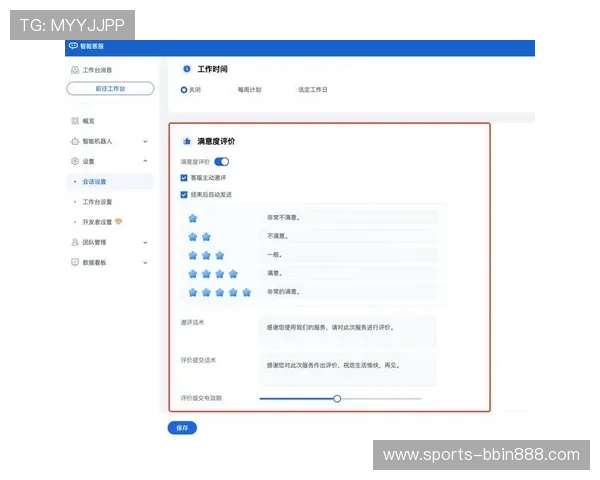Click the 评价提交有效期 slider handle
Screen dimensions: 600x480
tap(337, 398)
